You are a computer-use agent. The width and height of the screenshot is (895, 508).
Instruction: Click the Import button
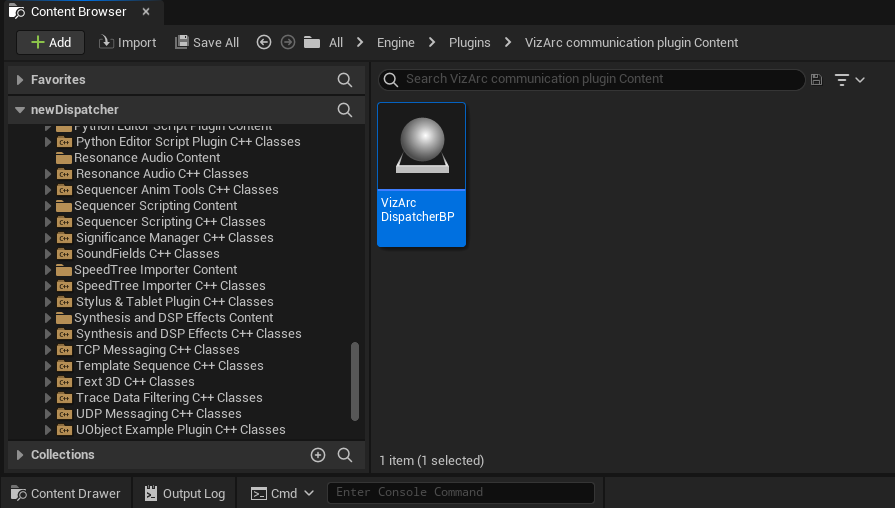pos(127,42)
